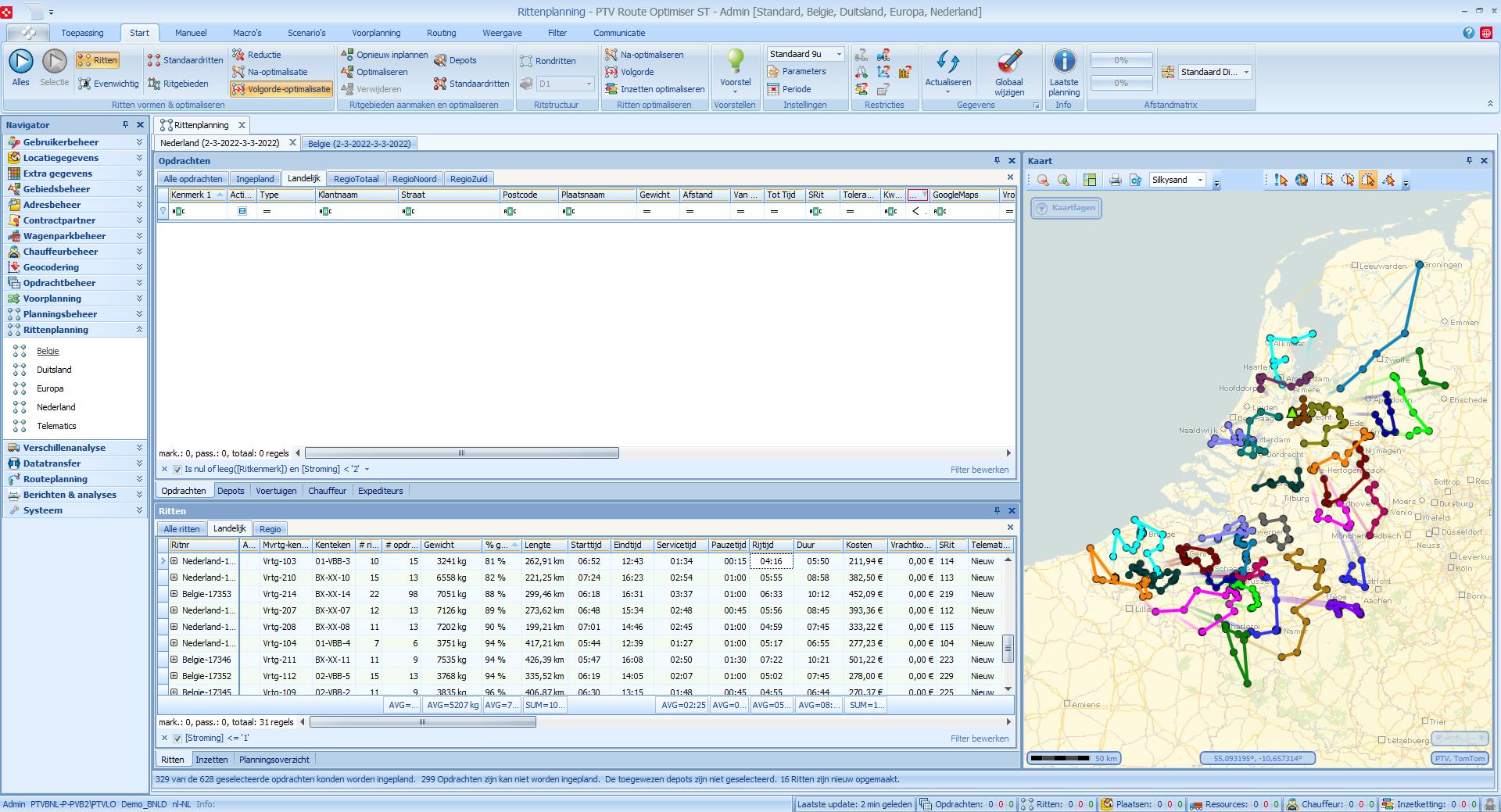Open the help question mark icon

coord(1468,33)
